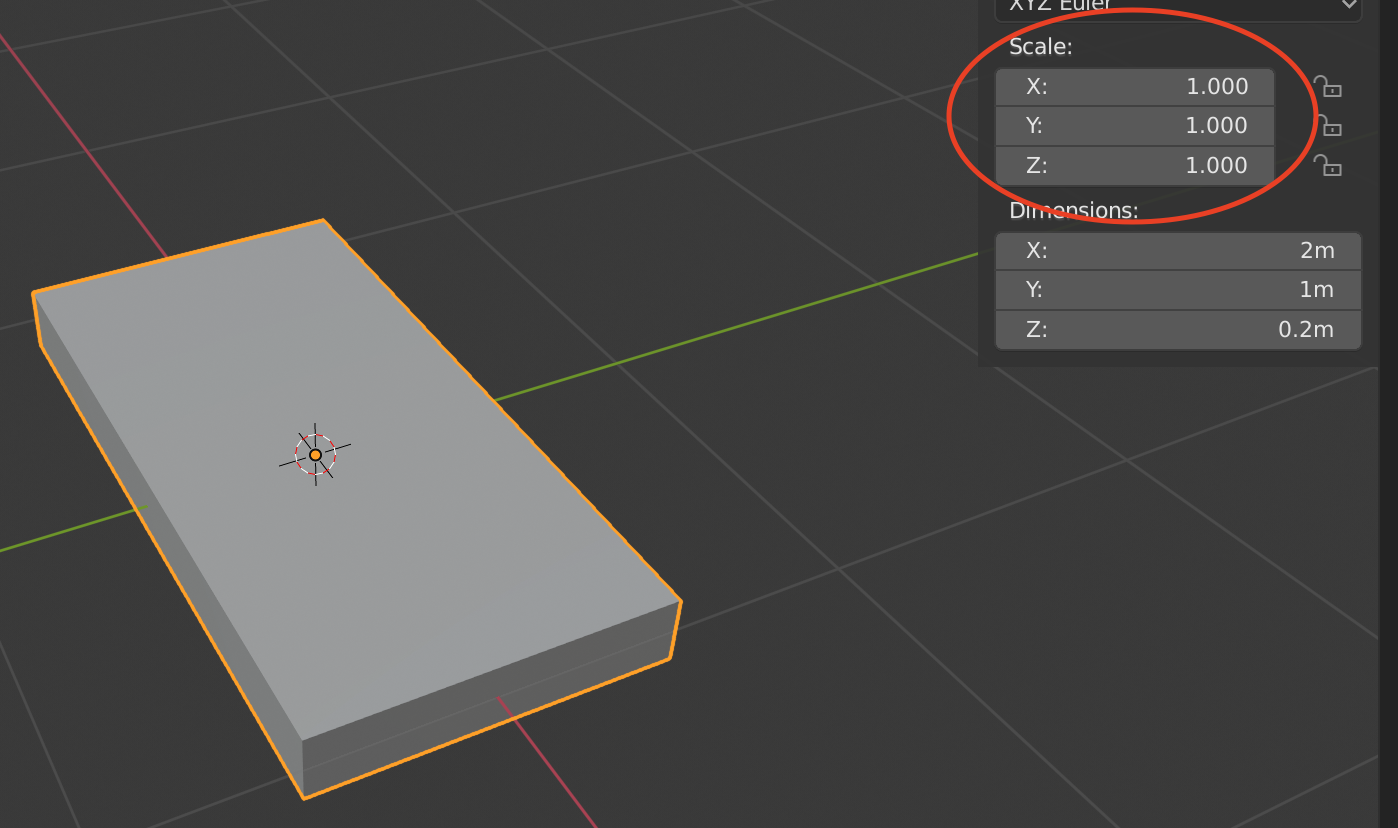Viewport: 1398px width, 828px height.
Task: Click the 'Scale:' label text
Action: [1040, 47]
